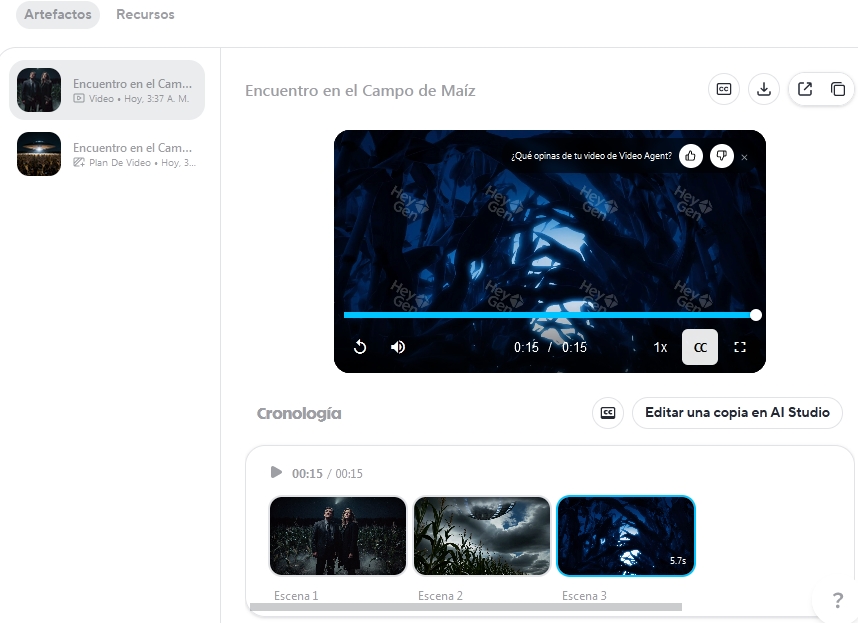Screen dimensions: 858x623
Task: Switch to the Artefactos tab
Action: coord(58,15)
